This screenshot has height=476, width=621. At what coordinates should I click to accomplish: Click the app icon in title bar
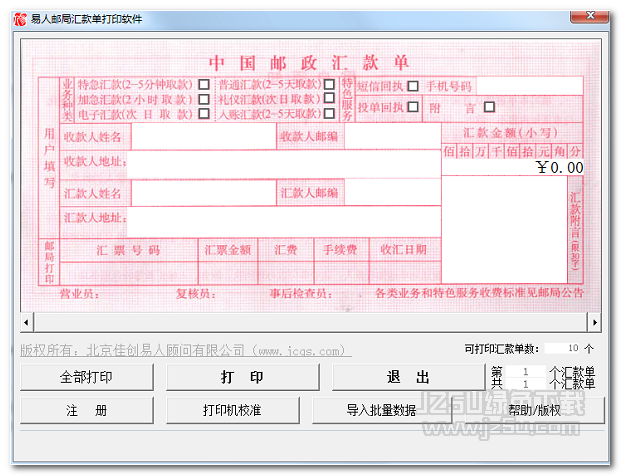(x=20, y=19)
